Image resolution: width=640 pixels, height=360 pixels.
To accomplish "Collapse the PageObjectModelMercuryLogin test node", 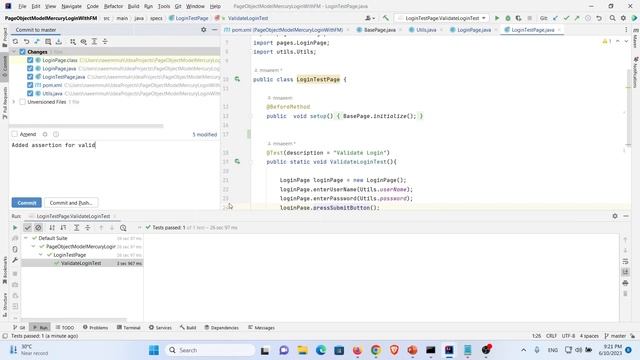I will click(33, 247).
